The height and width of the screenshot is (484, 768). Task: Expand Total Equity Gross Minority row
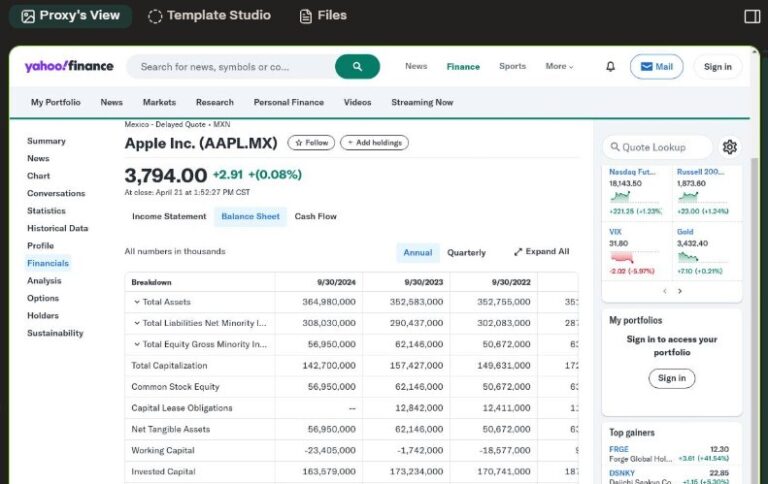[200, 344]
